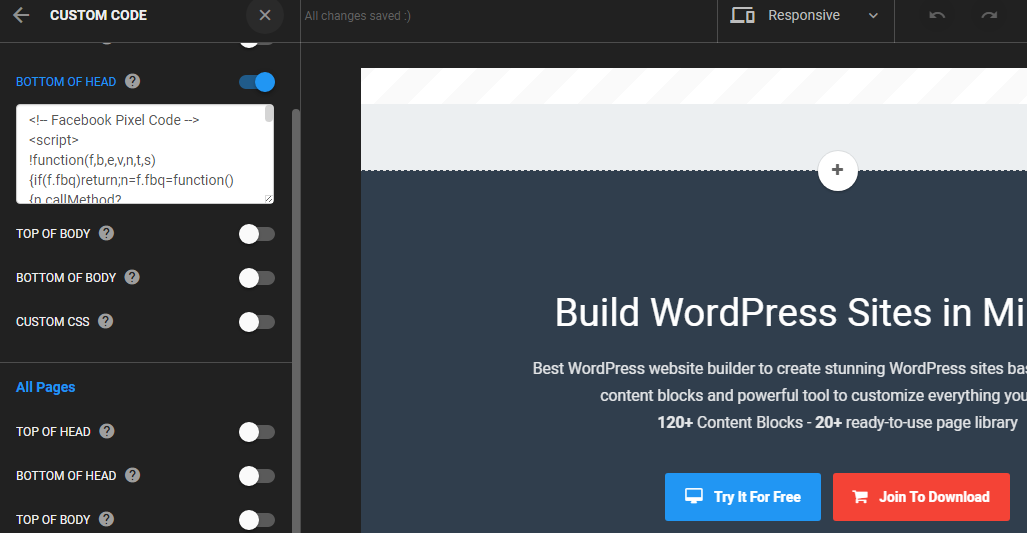Click help icon next to Bottom of Body
This screenshot has height=533, width=1027.
tap(132, 277)
